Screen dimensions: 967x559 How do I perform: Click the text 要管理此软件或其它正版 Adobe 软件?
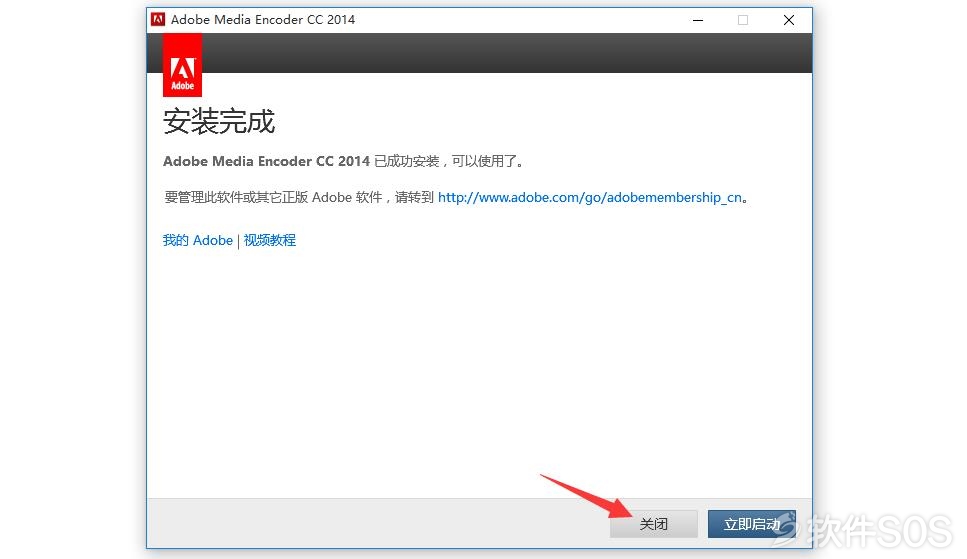(x=273, y=197)
